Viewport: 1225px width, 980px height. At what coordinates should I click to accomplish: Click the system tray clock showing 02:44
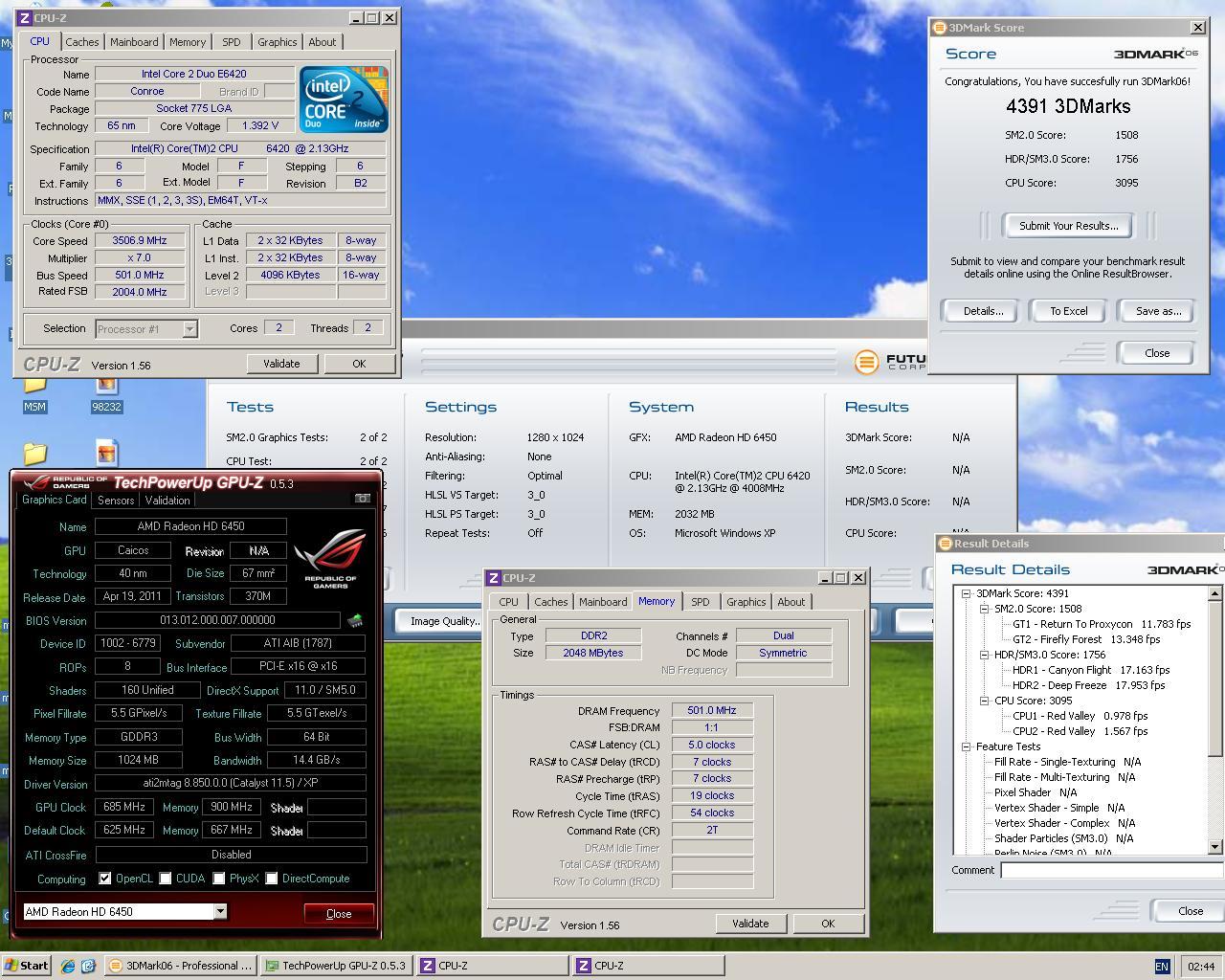pos(1200,967)
